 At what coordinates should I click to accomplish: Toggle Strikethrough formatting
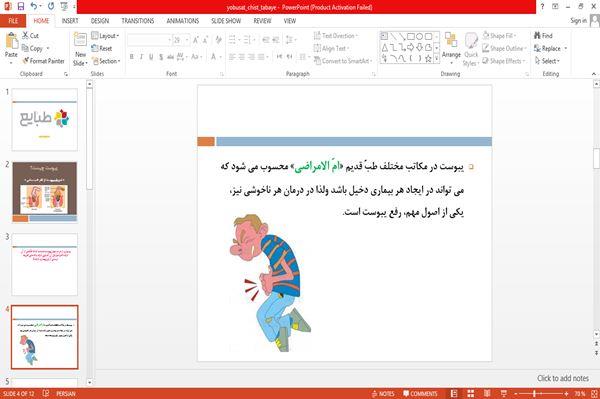[171, 57]
